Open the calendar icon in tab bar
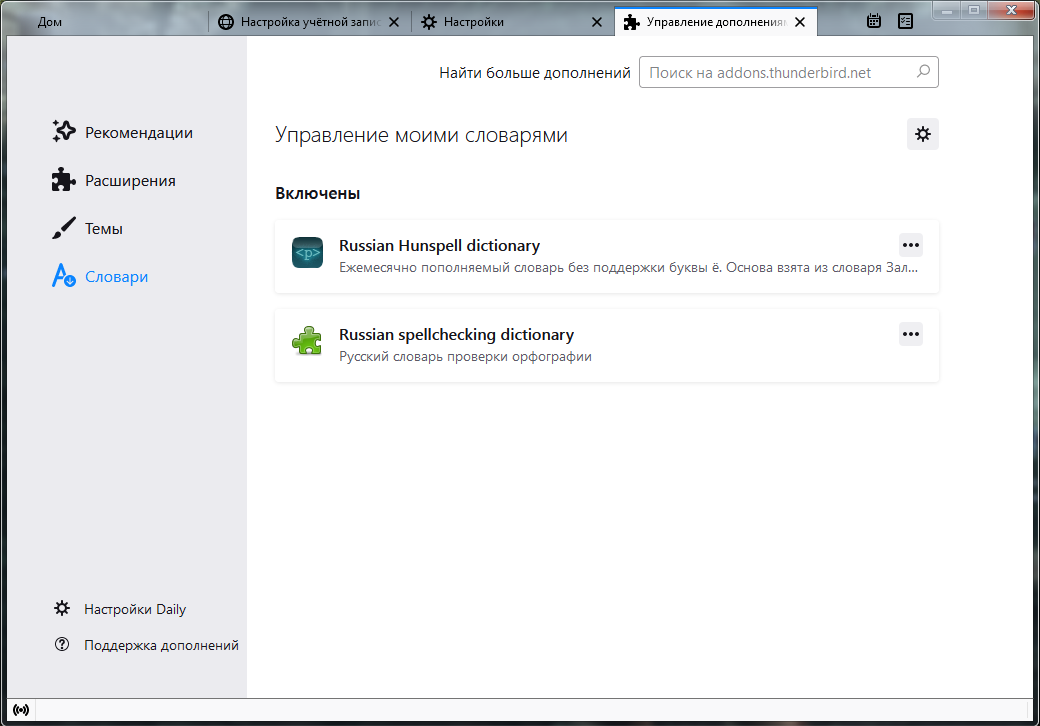This screenshot has height=726, width=1040. [x=874, y=21]
